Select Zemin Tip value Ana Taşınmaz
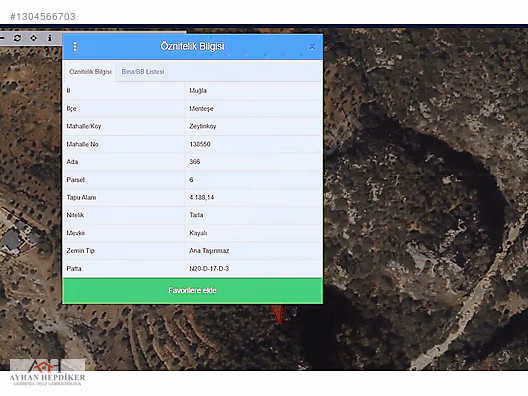 point(209,251)
